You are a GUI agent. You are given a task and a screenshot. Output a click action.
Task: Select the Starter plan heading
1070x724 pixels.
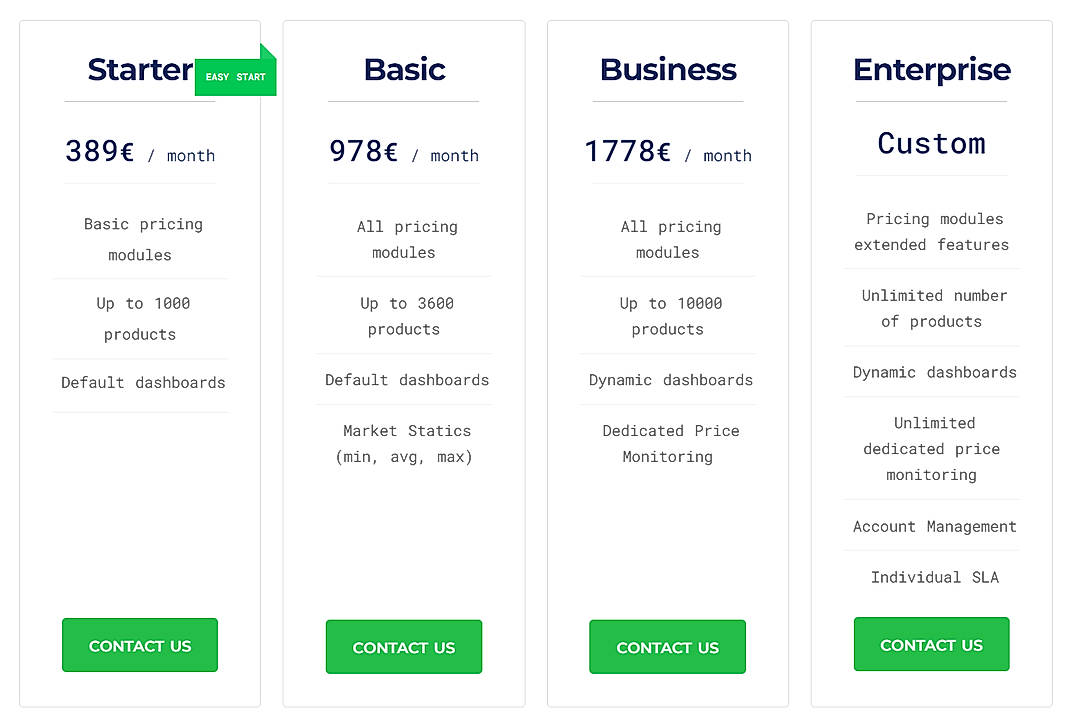point(140,70)
